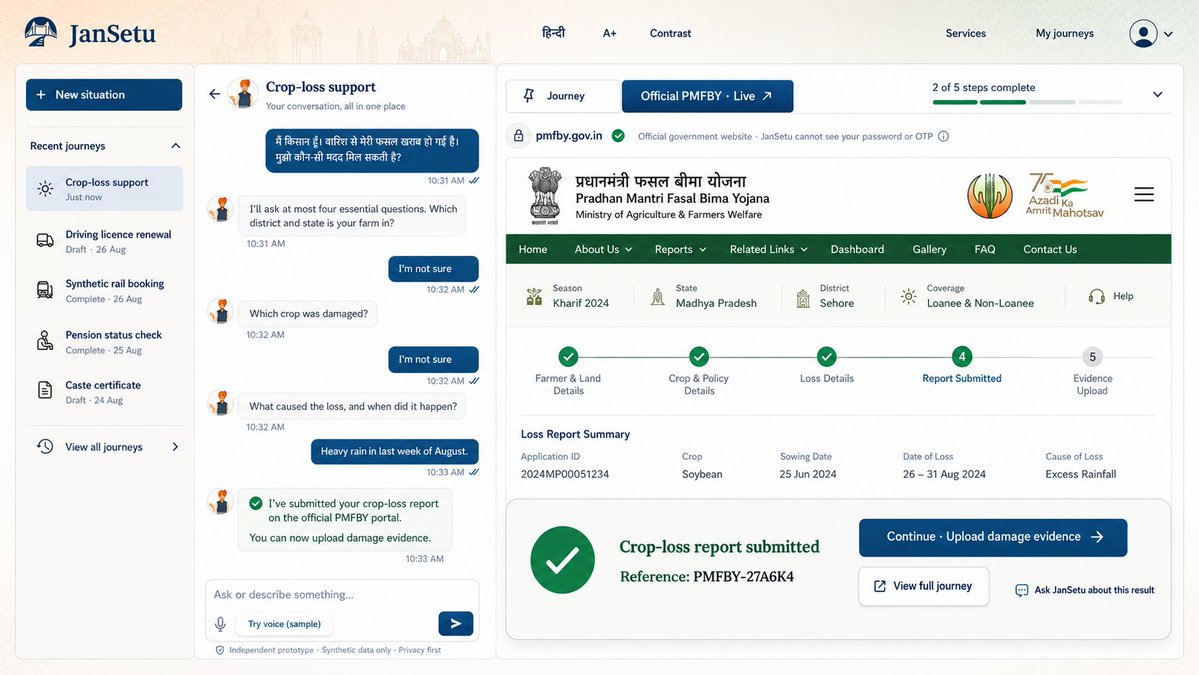Click the green verified badge after pmfby.gov.in
This screenshot has width=1199, height=675.
618,136
